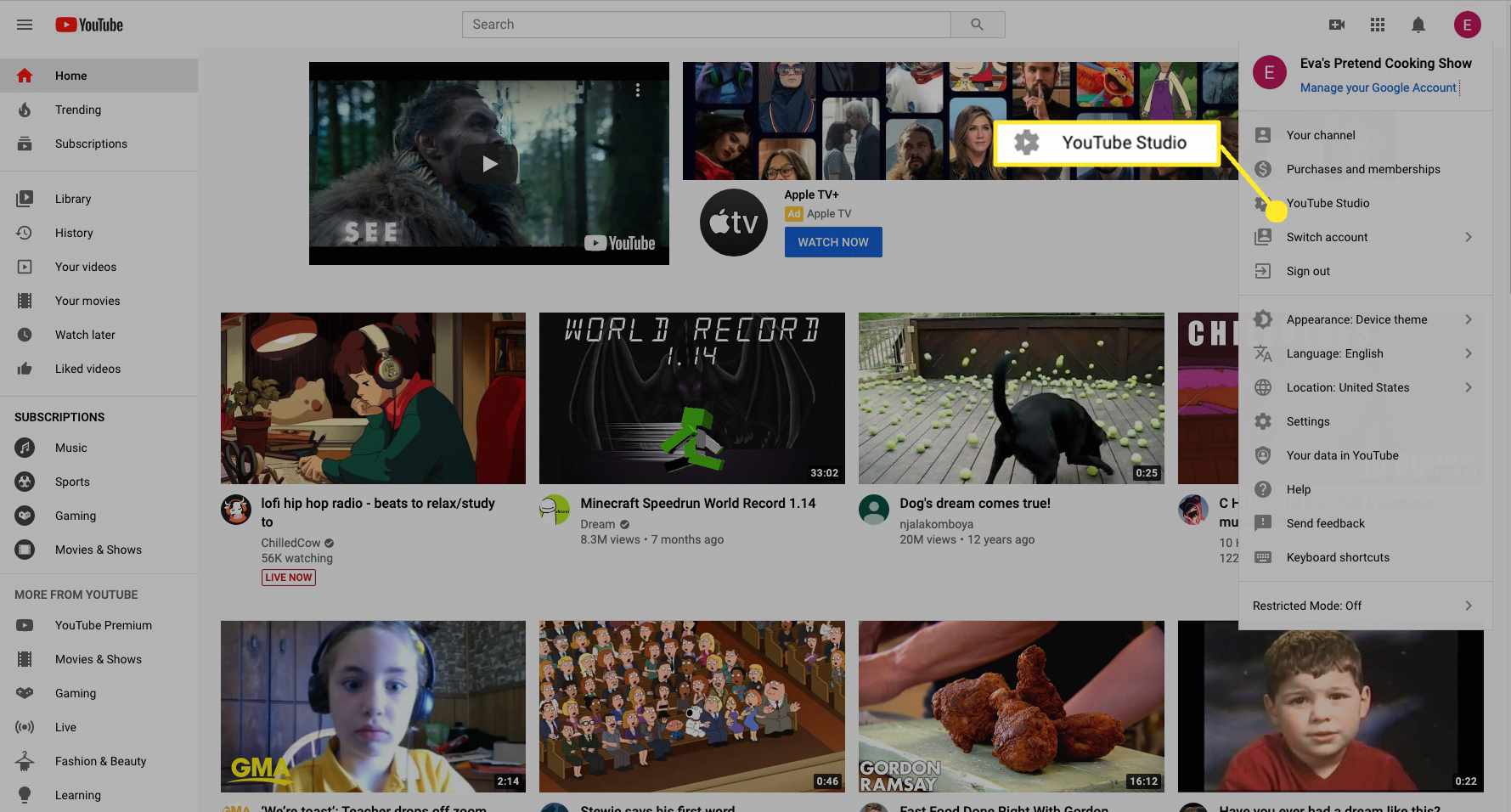Viewport: 1511px width, 812px height.
Task: Click njalakomboya channel name
Action: [x=936, y=524]
